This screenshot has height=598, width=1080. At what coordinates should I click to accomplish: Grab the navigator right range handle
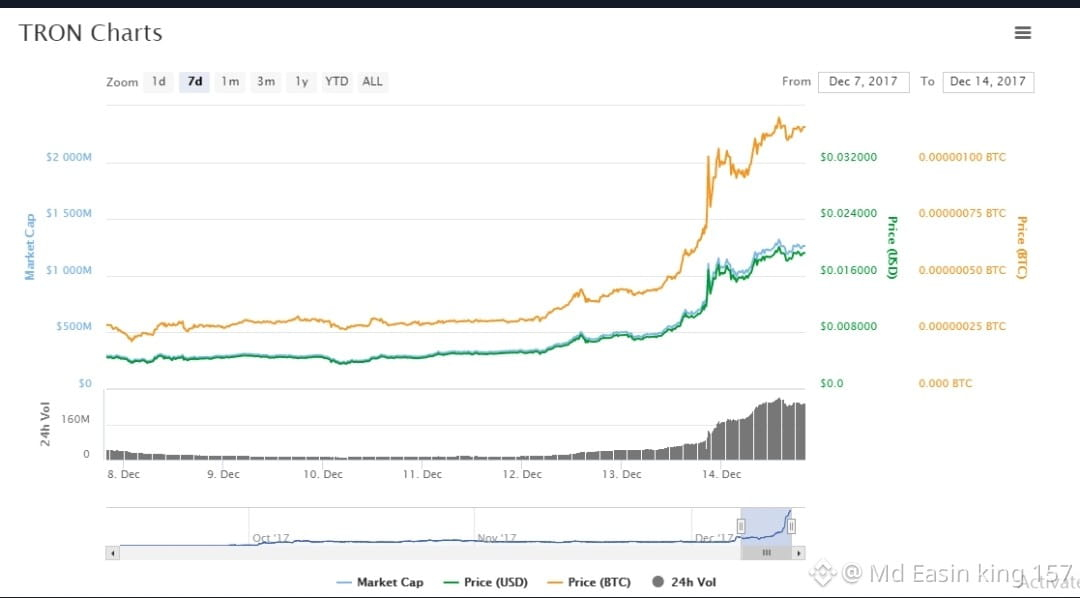[791, 527]
